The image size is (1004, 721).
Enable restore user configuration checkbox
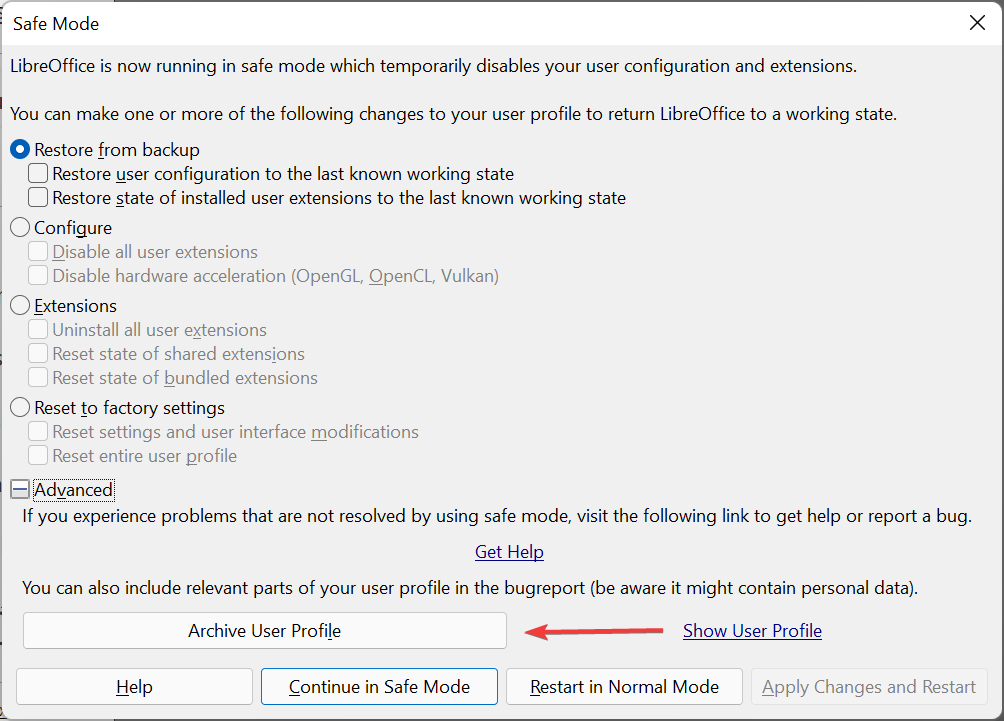38,174
